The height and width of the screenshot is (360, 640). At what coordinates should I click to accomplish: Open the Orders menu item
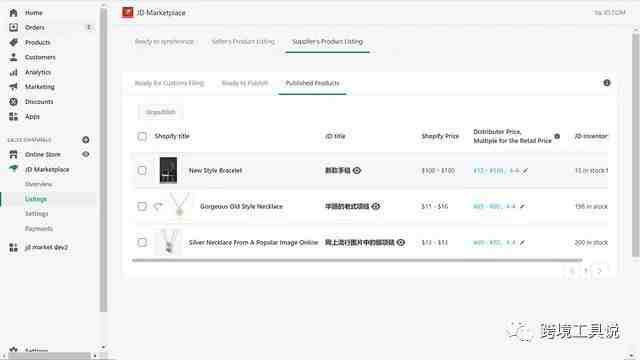[35, 27]
